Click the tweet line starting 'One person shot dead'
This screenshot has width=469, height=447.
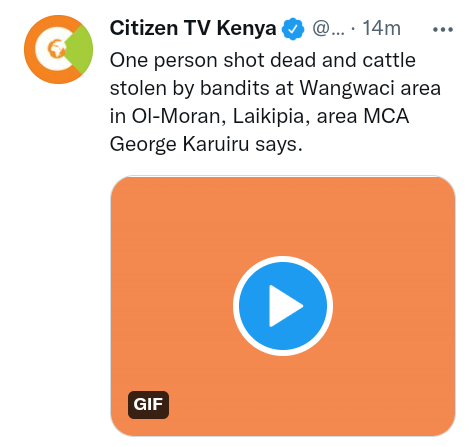tap(263, 61)
